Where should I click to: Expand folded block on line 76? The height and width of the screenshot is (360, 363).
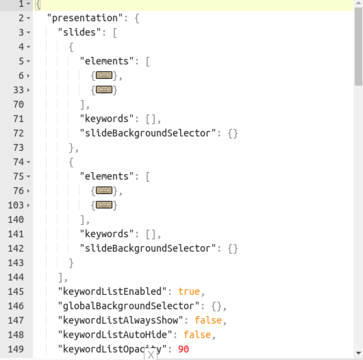(x=104, y=191)
